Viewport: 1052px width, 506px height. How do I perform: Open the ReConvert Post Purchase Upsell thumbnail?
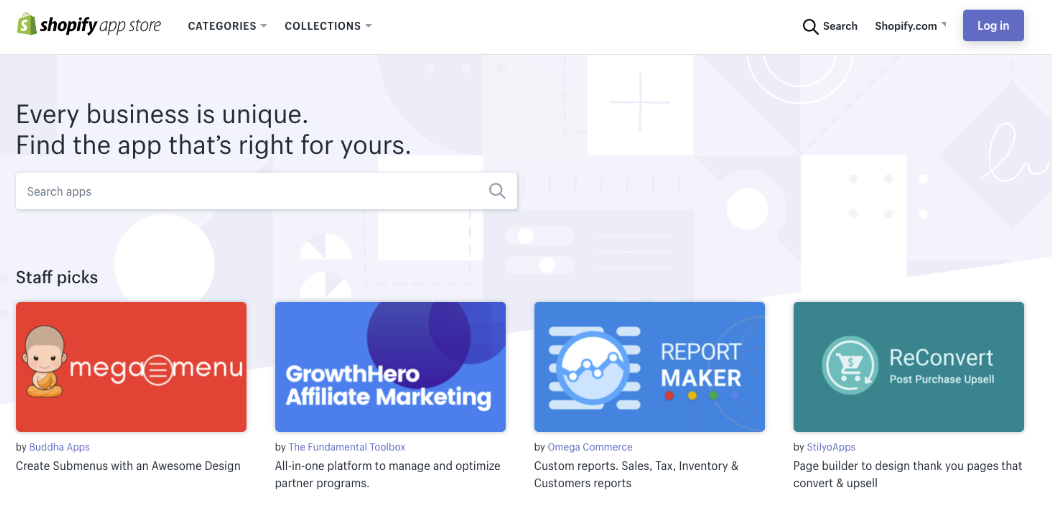pyautogui.click(x=908, y=366)
